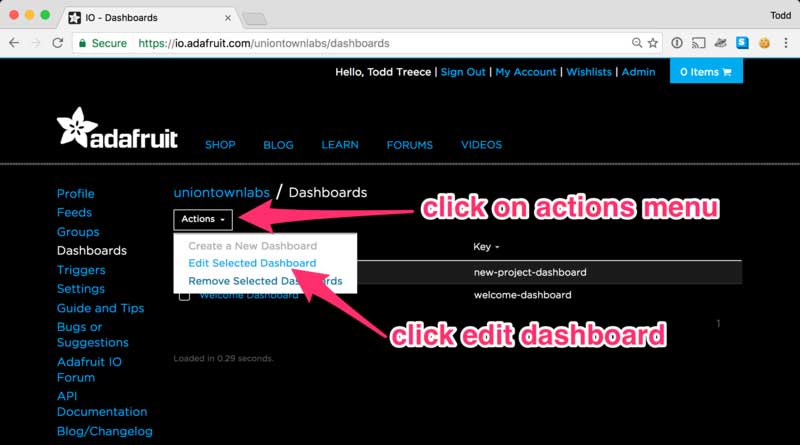Click the uniontownlabs breadcrumb link
800x445 pixels.
pos(221,192)
